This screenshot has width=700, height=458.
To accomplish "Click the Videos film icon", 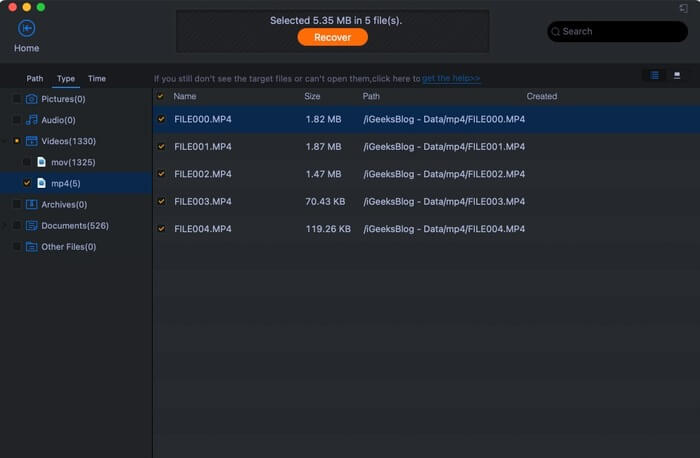I will tap(31, 141).
